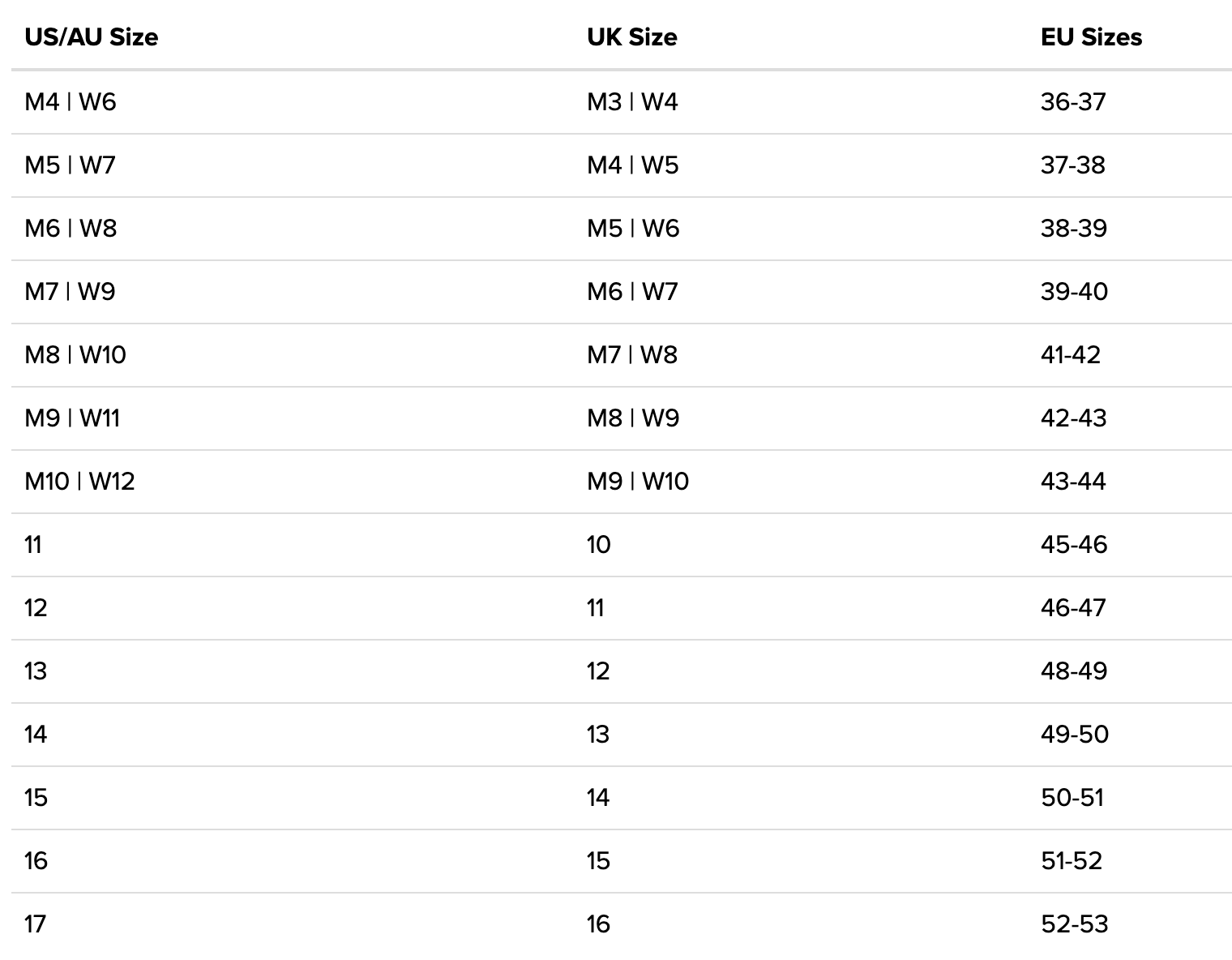Image resolution: width=1232 pixels, height=960 pixels.
Task: Select the M6 | W7 UK size cell
Action: [632, 292]
